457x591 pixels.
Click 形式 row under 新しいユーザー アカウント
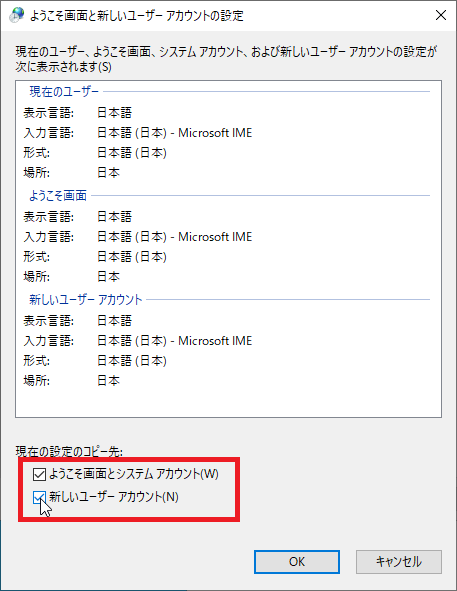pos(95,361)
